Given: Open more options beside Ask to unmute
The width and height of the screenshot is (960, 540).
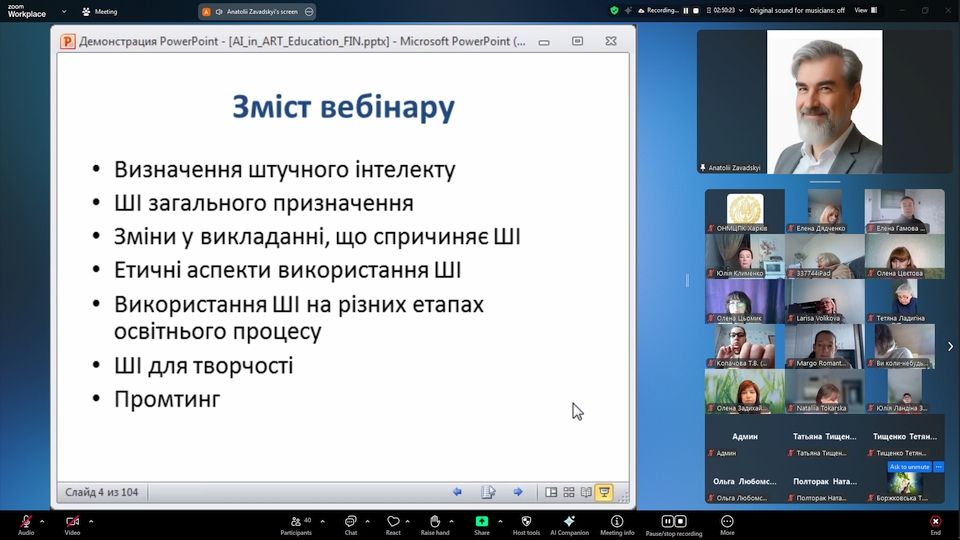Looking at the screenshot, I should [x=939, y=467].
